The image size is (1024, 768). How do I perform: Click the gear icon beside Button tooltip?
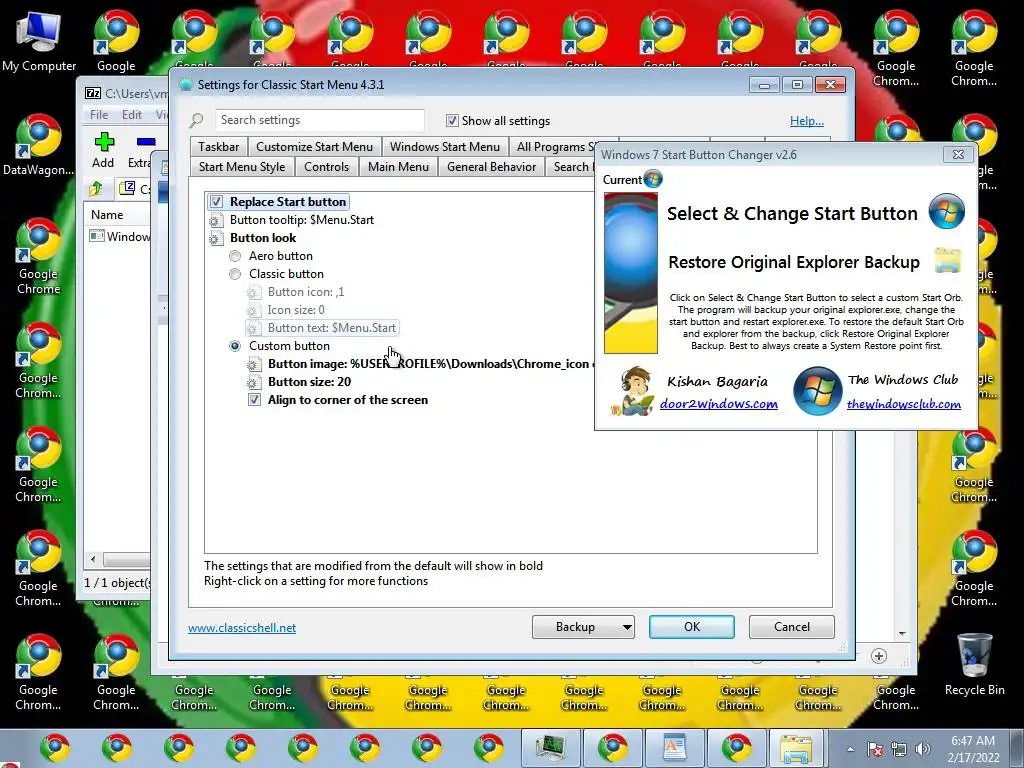tap(216, 220)
